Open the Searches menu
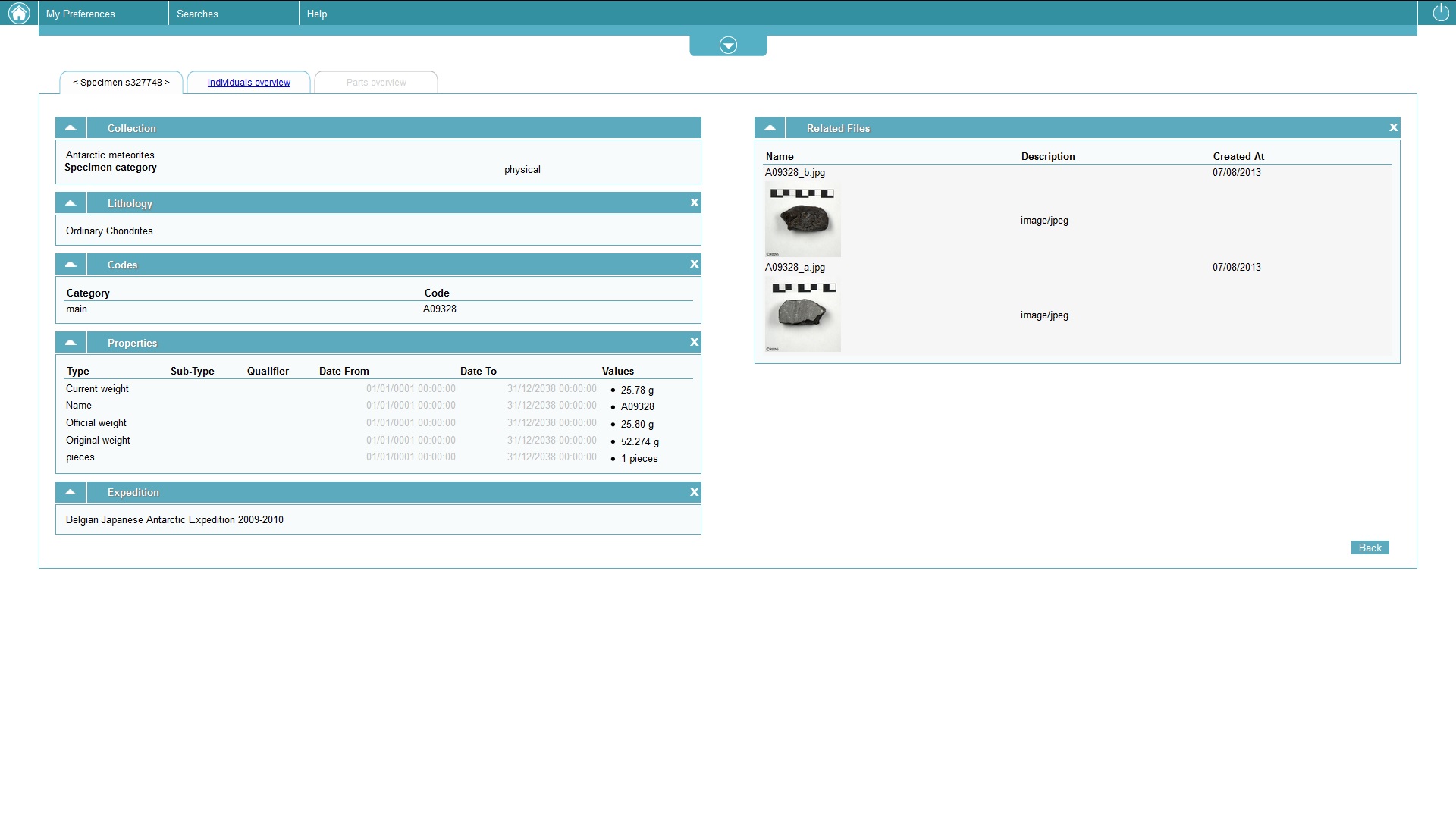 pos(197,14)
